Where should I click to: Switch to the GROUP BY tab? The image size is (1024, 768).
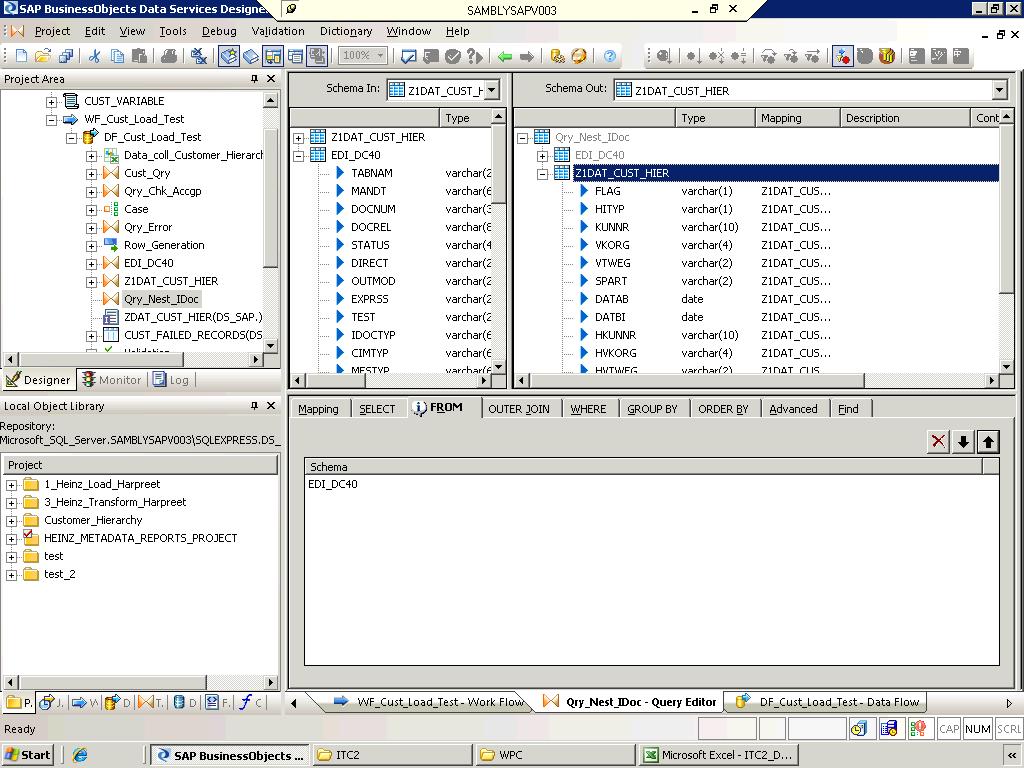(x=652, y=409)
